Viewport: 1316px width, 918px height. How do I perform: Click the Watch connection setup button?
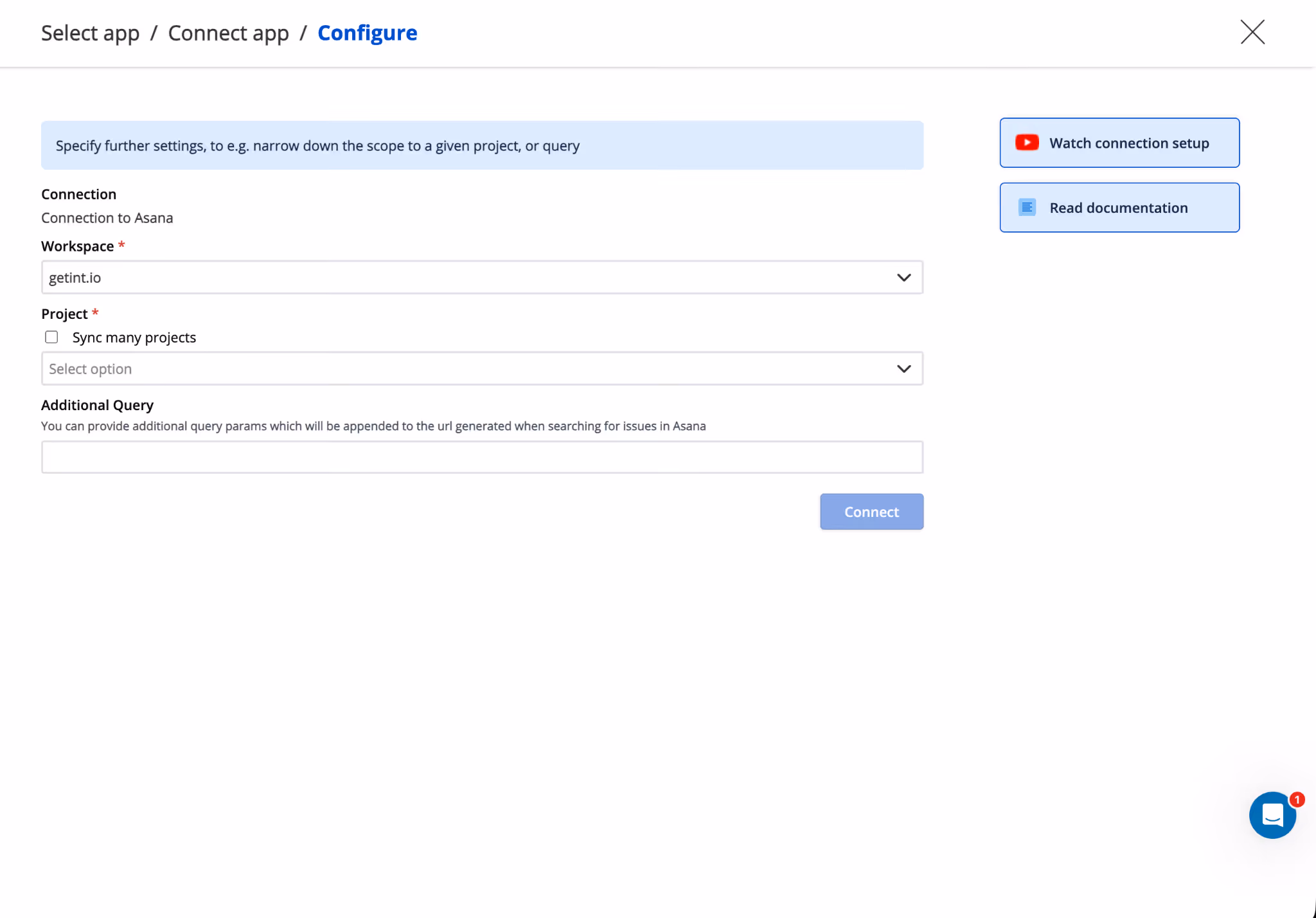coord(1119,143)
